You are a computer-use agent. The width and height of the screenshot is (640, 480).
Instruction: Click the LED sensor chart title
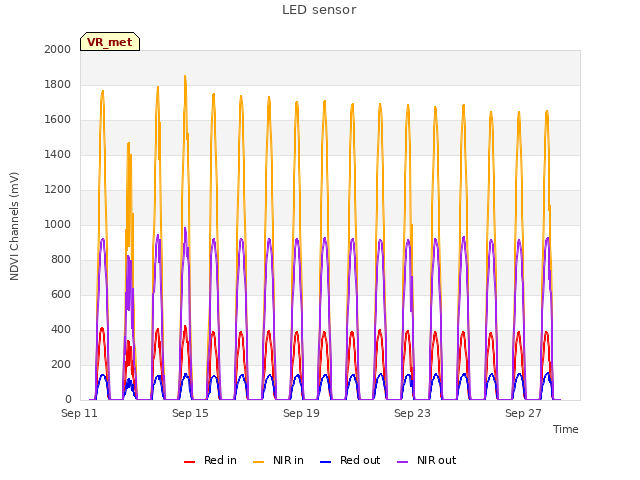click(319, 10)
